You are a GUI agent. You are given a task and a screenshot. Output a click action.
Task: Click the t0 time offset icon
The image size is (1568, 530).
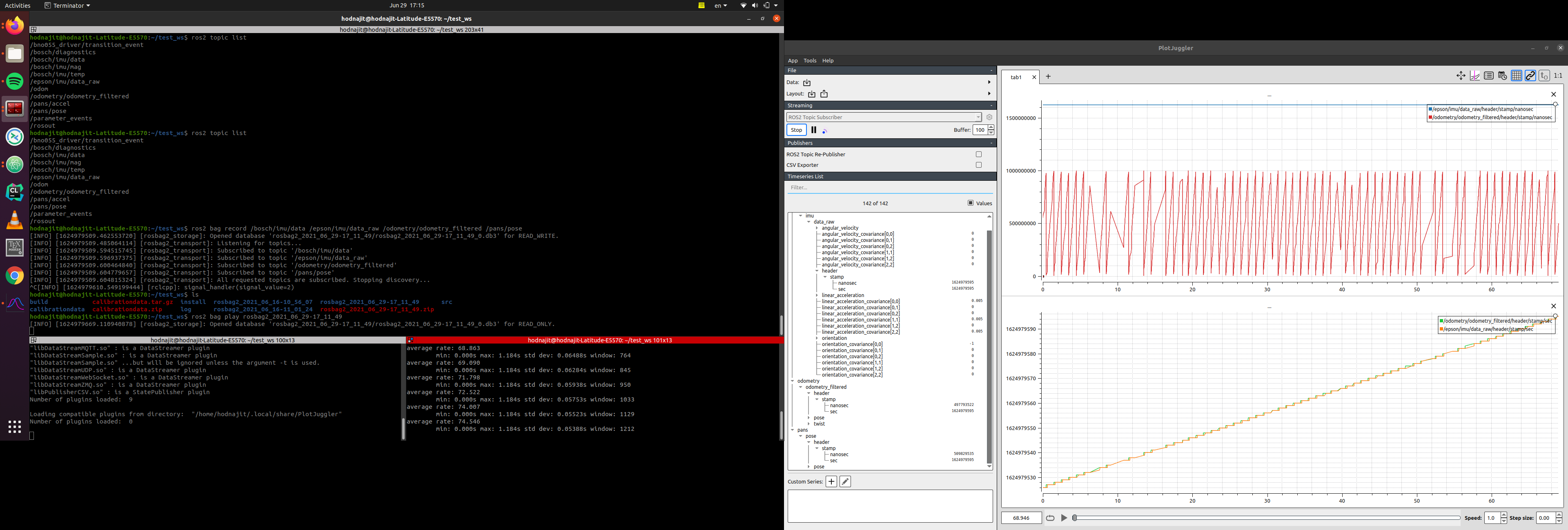click(x=1544, y=75)
